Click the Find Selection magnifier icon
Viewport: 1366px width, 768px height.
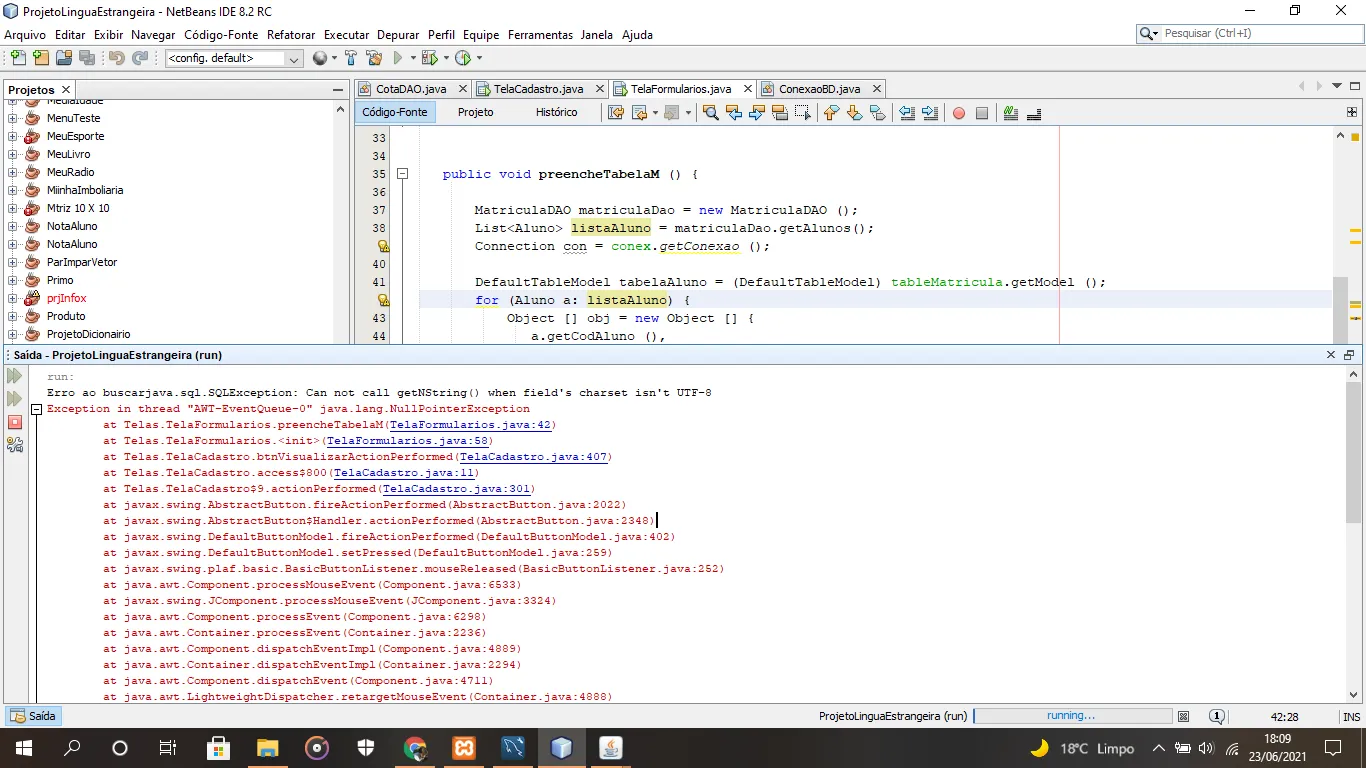click(711, 113)
